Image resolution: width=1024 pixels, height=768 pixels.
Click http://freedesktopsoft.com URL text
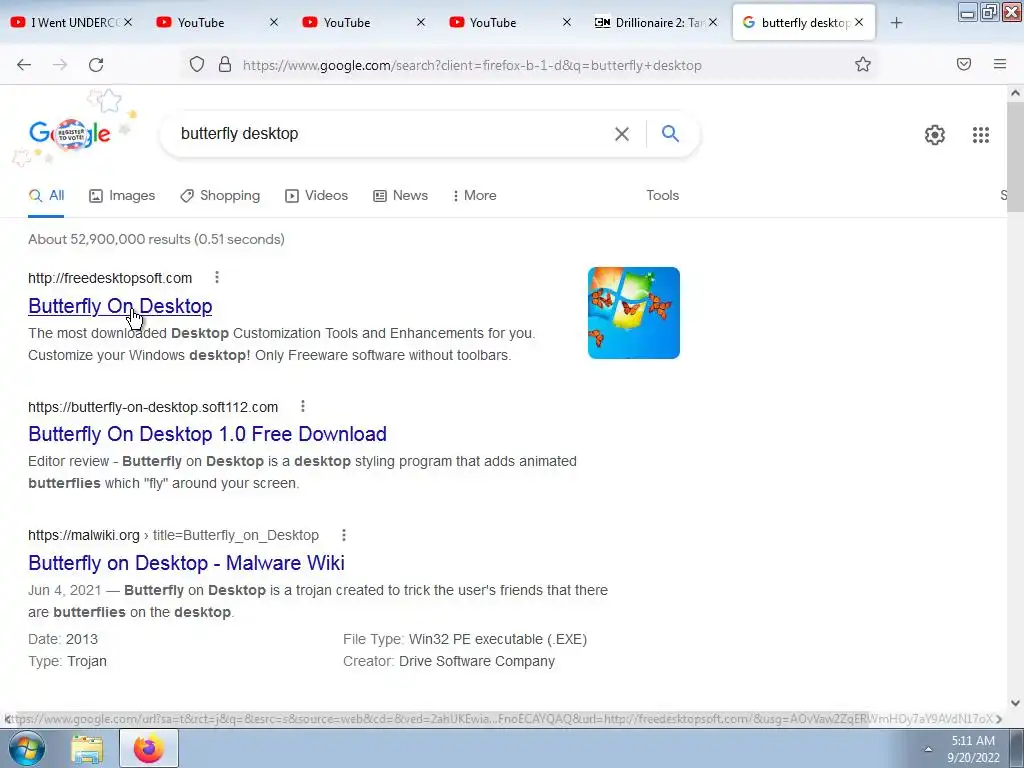pyautogui.click(x=110, y=278)
